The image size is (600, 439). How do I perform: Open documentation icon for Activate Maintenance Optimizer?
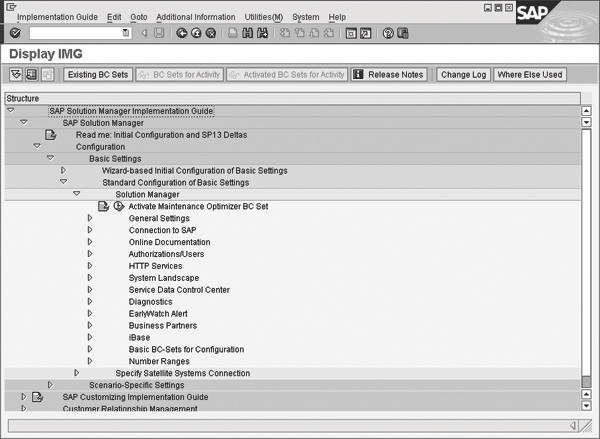click(104, 206)
